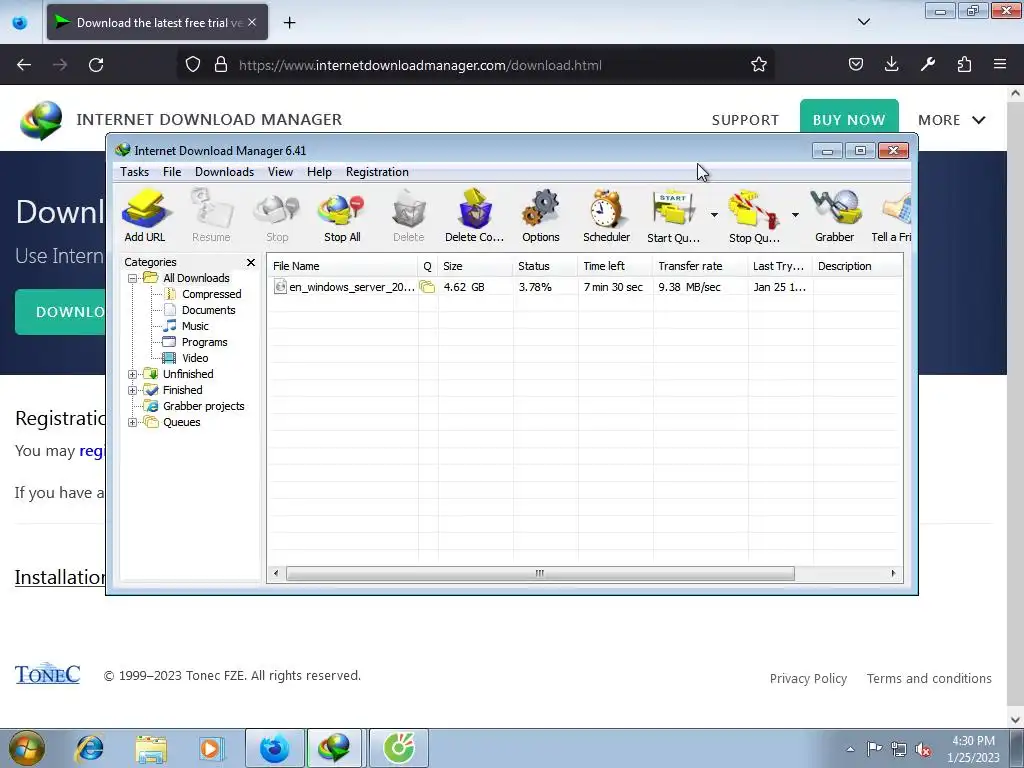
Task: Sort by Description column header
Action: 857,266
